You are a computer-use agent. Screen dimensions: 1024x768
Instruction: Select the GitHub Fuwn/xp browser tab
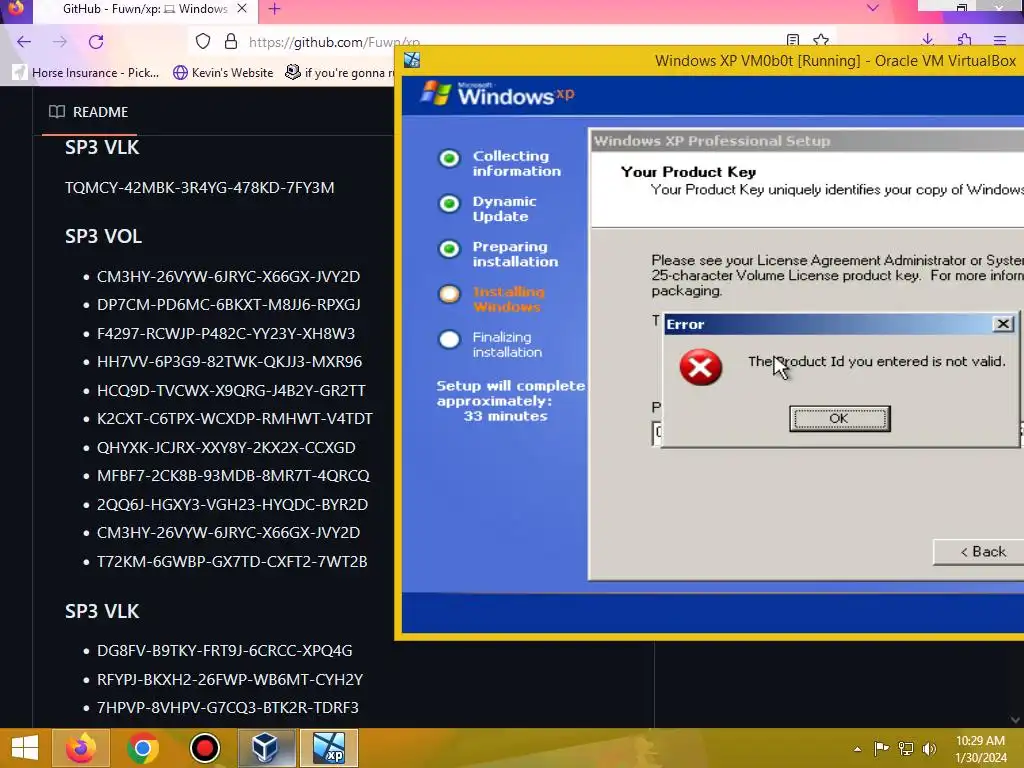(x=144, y=9)
